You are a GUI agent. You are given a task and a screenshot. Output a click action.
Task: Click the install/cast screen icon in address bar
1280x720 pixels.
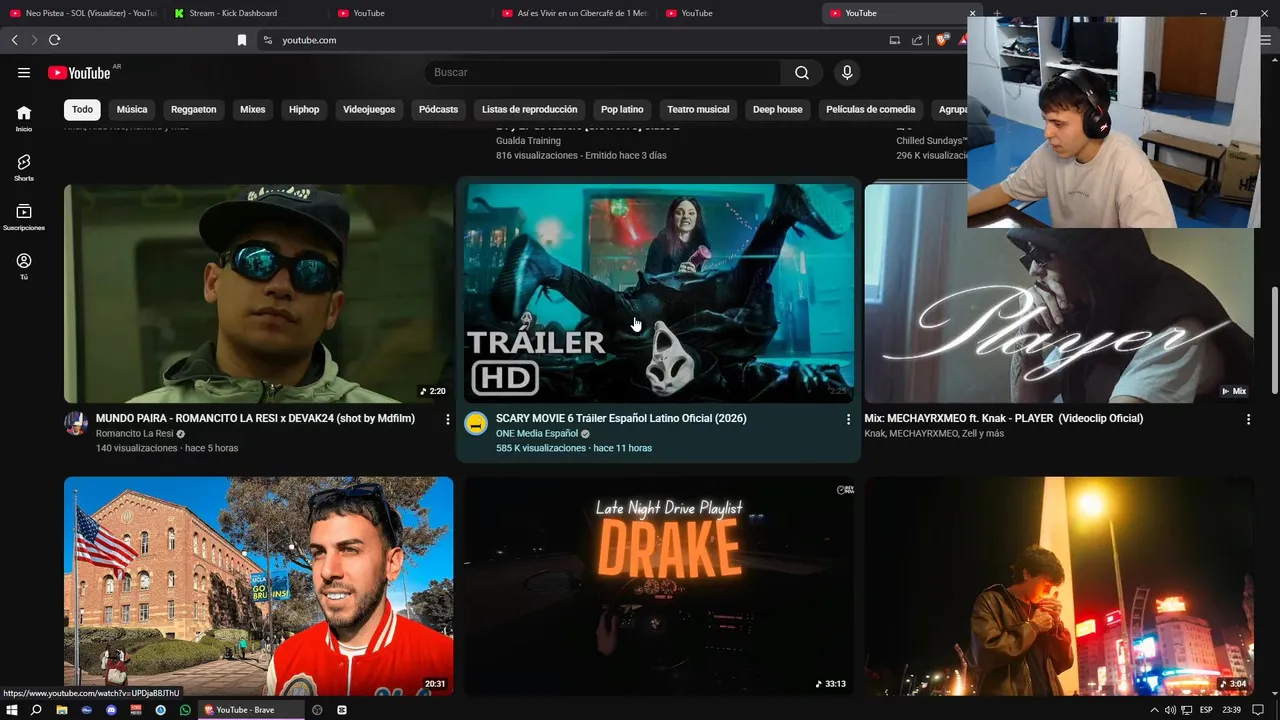coord(895,40)
